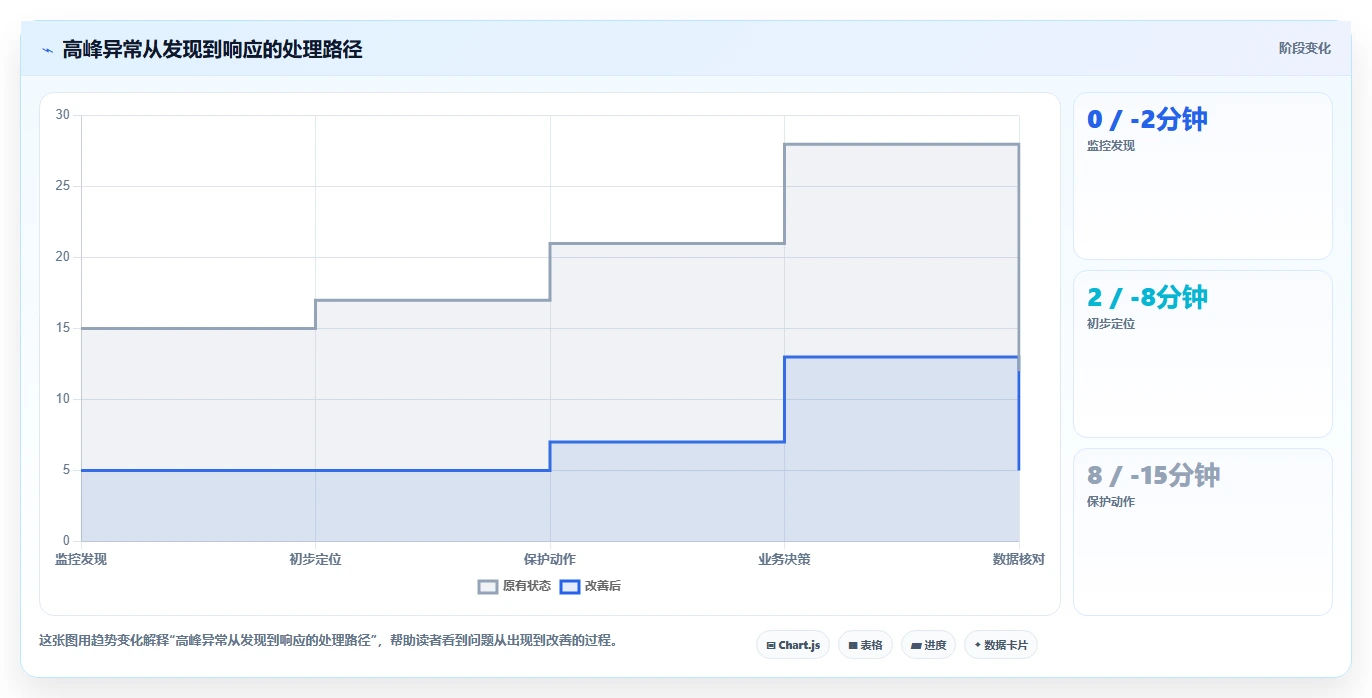Viewport: 1372px width, 698px height.
Task: Open the 2 / -8分钟 初步定位 card
Action: click(x=1203, y=354)
